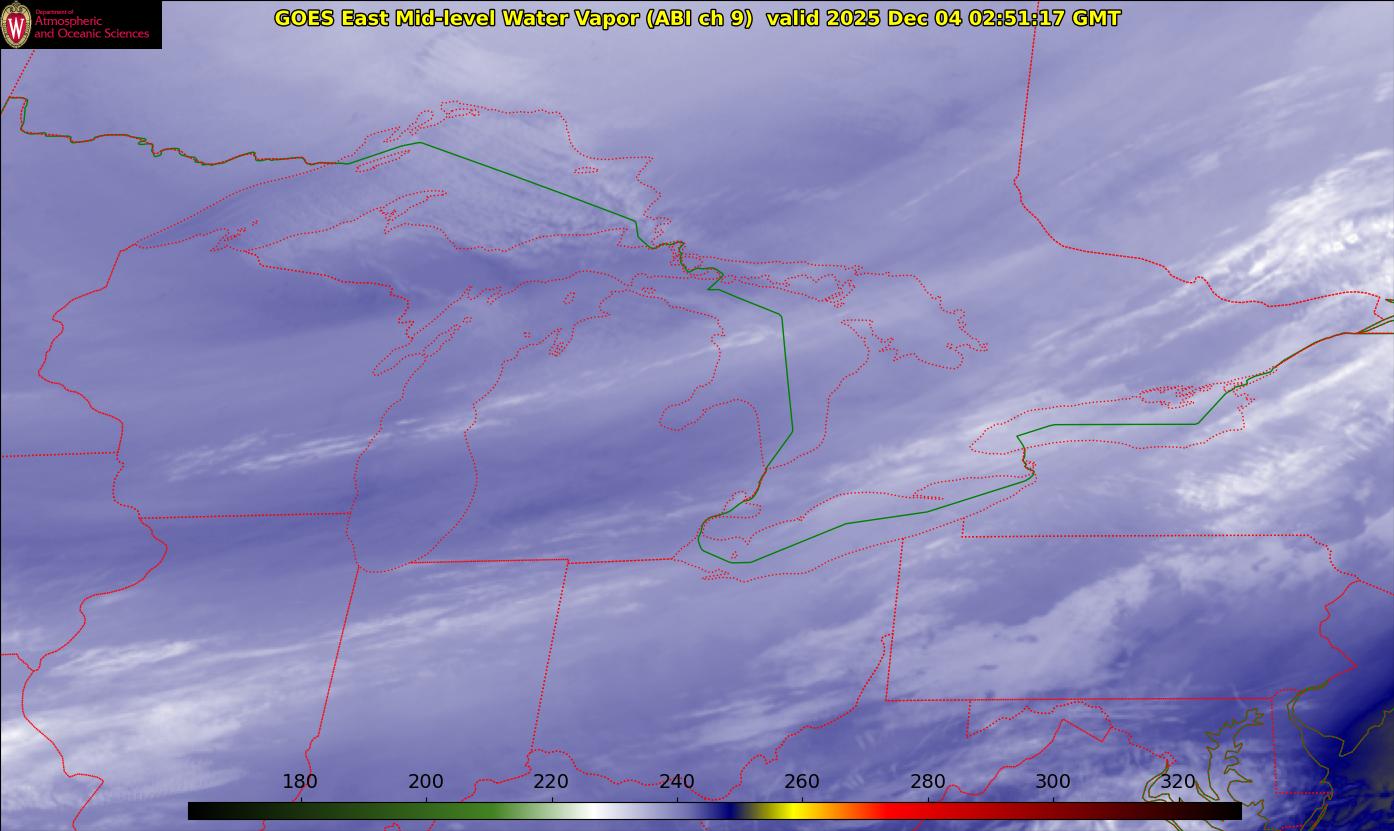Viewport: 1394px width, 831px height.
Task: Click the 280 tick label on colorbar
Action: point(928,782)
